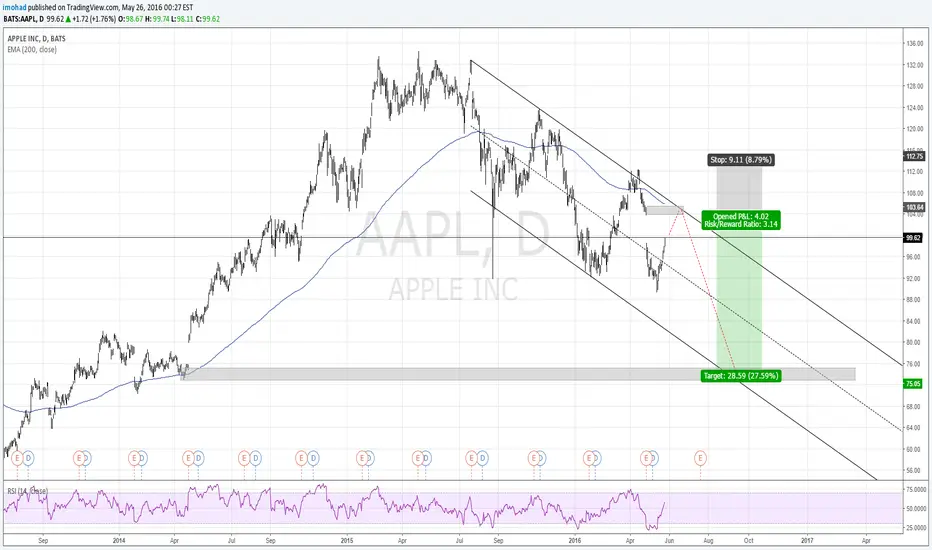Click the 2015 label on the time axis

(347, 541)
